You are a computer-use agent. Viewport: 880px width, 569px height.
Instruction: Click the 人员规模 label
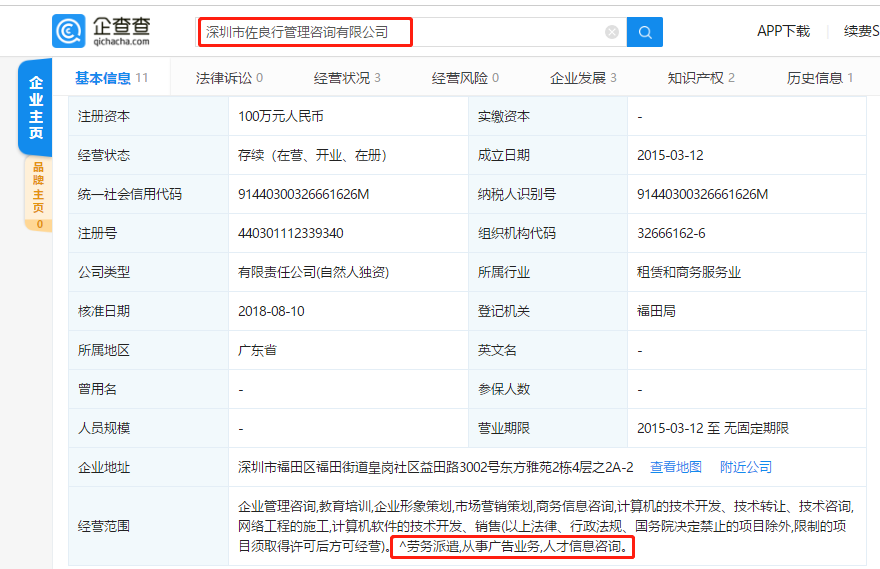104,428
